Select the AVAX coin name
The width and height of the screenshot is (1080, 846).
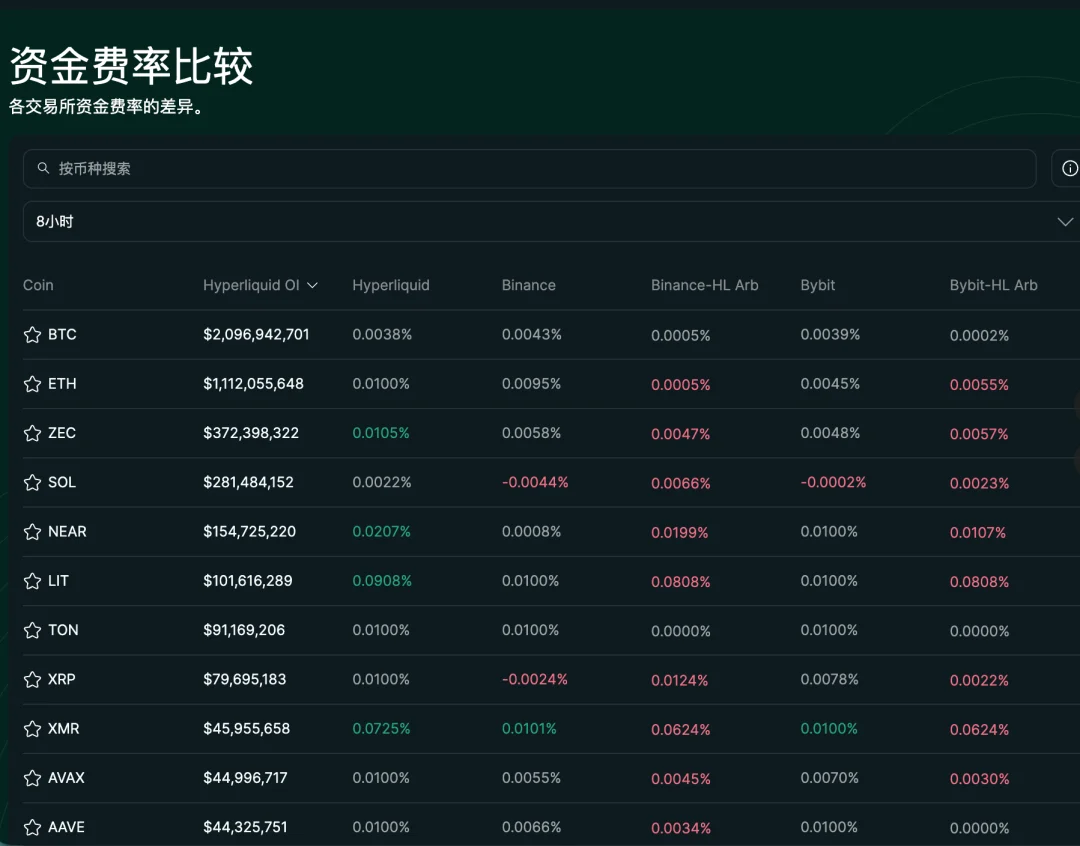pyautogui.click(x=66, y=778)
